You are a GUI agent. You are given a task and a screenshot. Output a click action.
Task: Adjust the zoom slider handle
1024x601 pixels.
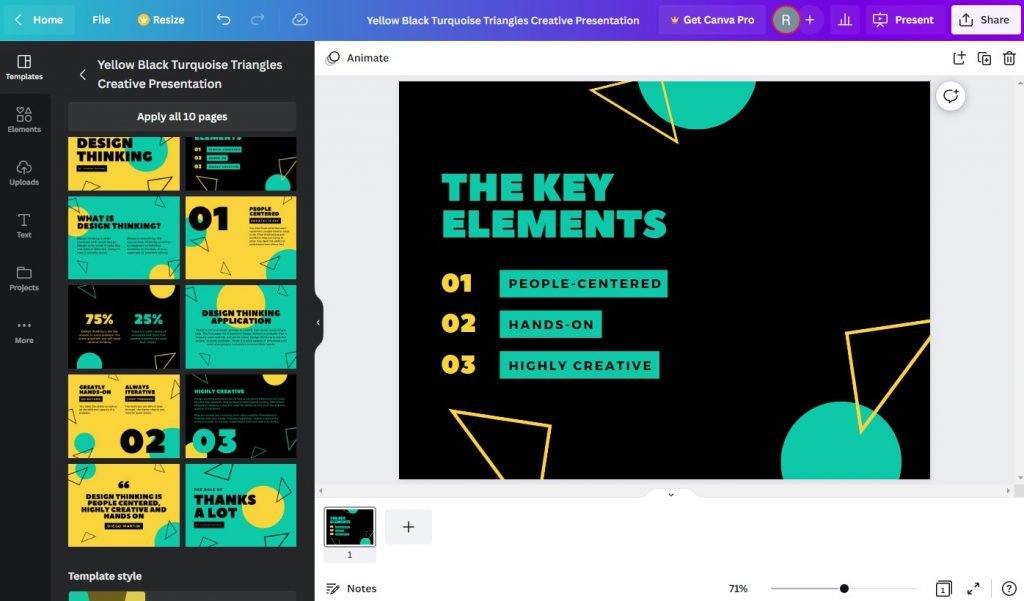tap(844, 589)
